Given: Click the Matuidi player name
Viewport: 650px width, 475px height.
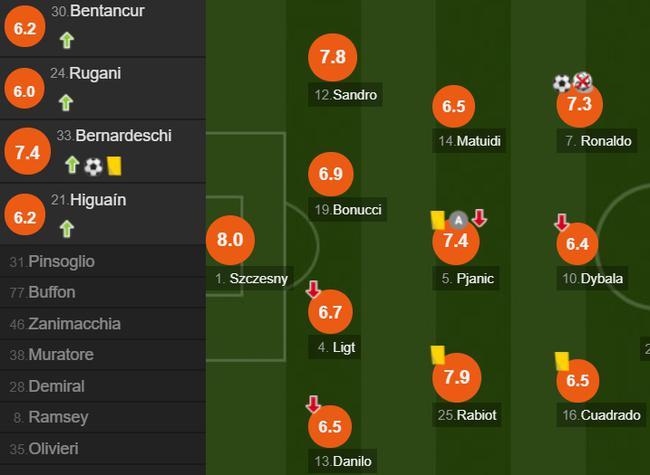Looking at the screenshot, I should pyautogui.click(x=469, y=141).
